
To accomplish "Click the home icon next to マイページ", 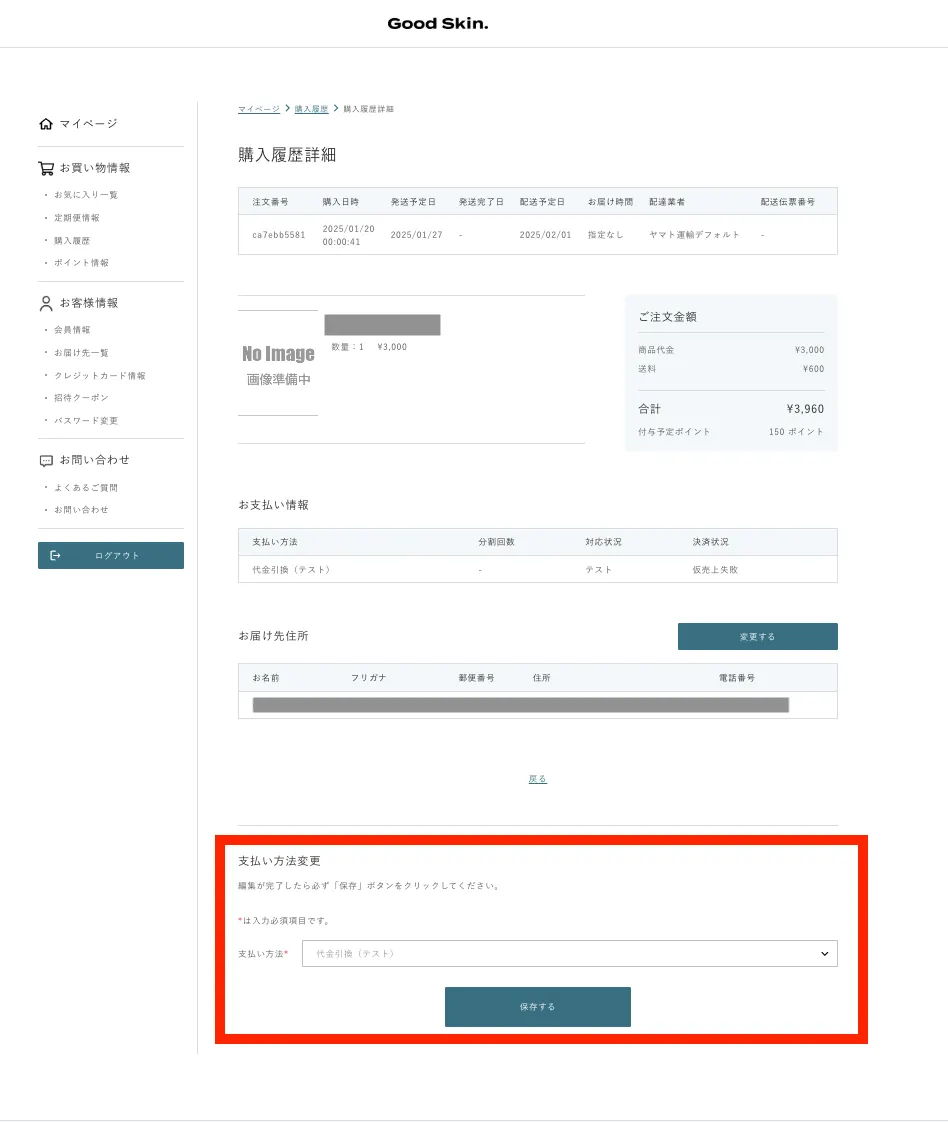I will click(46, 123).
